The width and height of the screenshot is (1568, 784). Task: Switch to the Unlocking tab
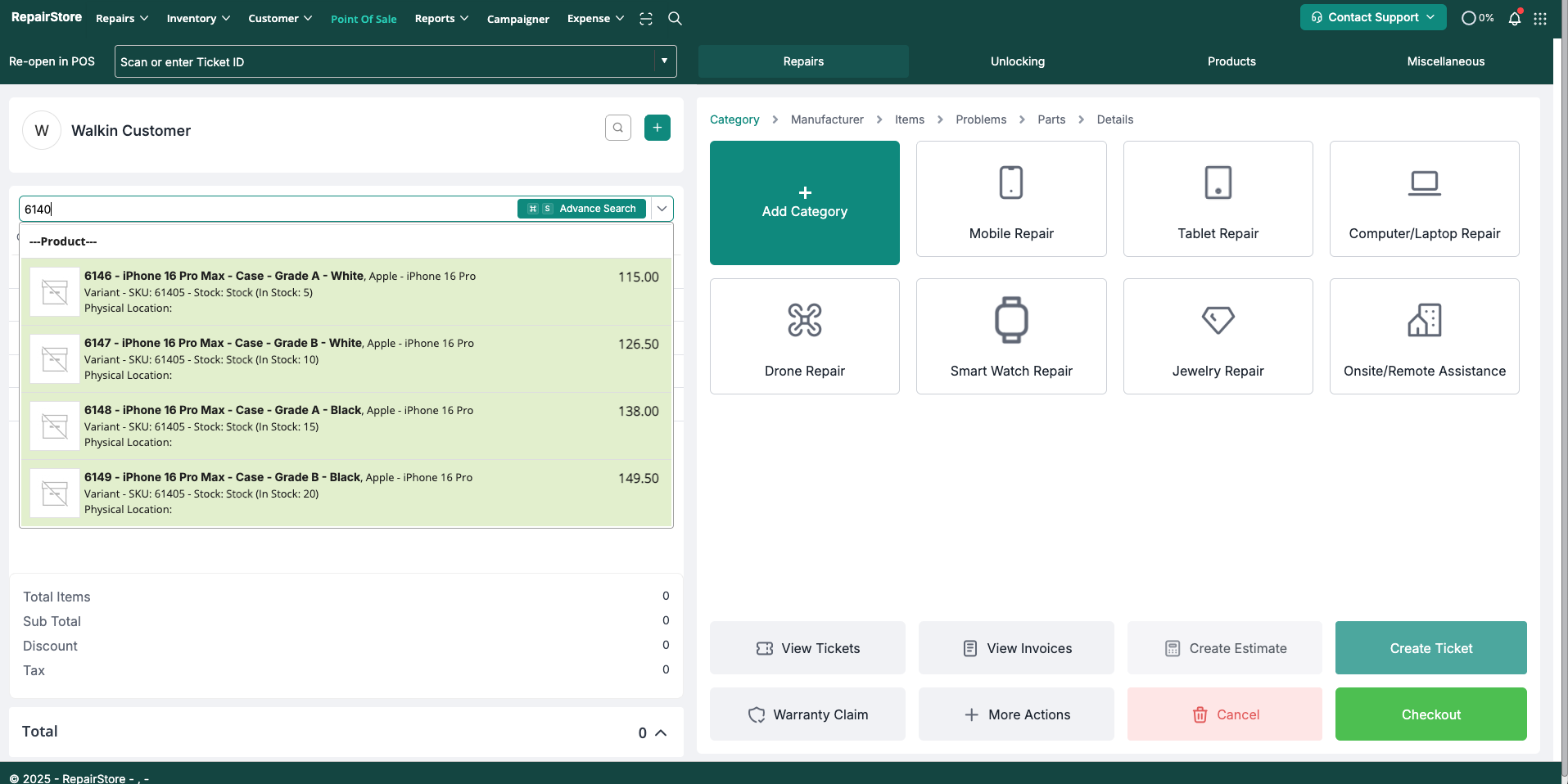[x=1017, y=61]
